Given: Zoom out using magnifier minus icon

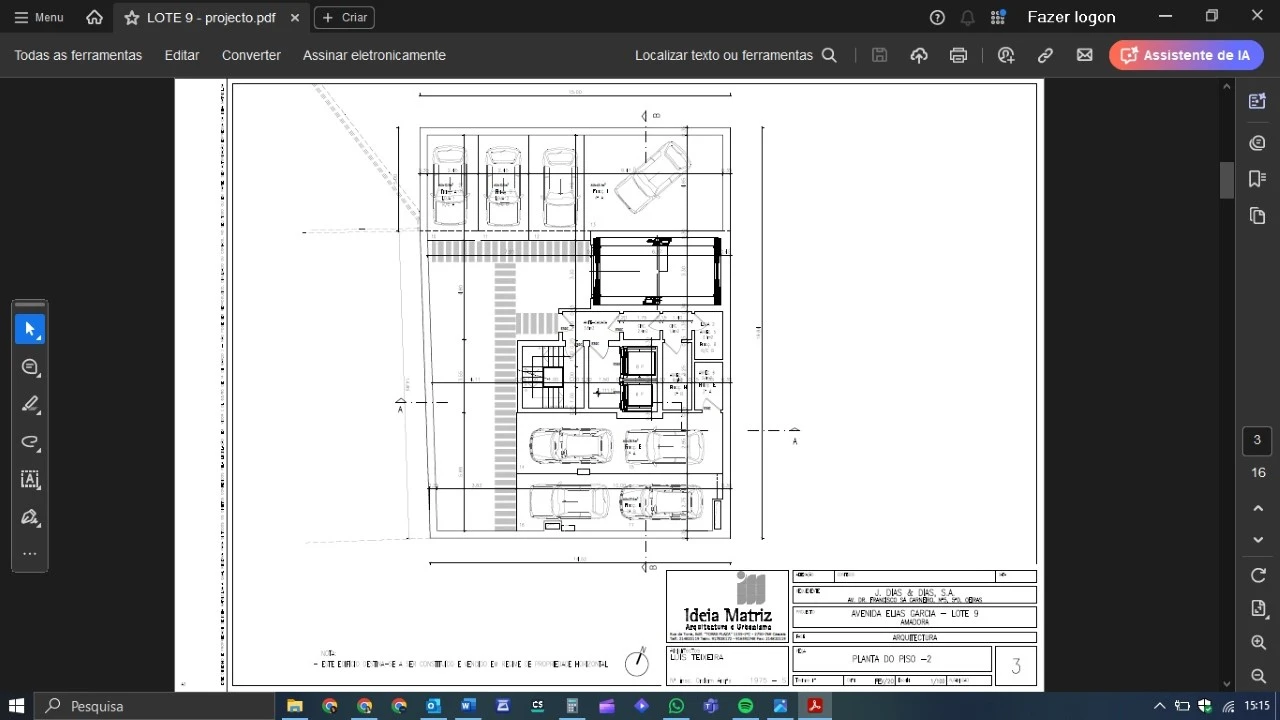Looking at the screenshot, I should [x=1258, y=677].
